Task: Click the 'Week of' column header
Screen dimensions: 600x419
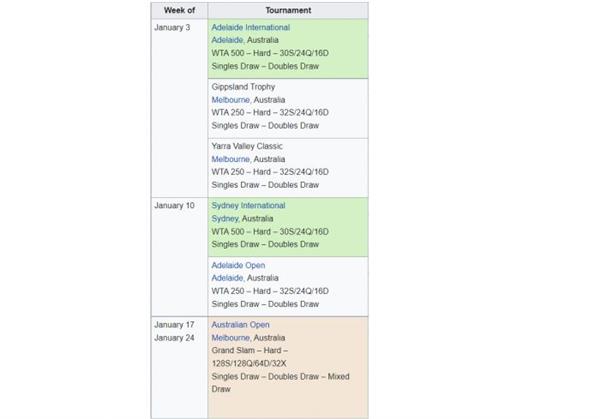Action: point(179,11)
